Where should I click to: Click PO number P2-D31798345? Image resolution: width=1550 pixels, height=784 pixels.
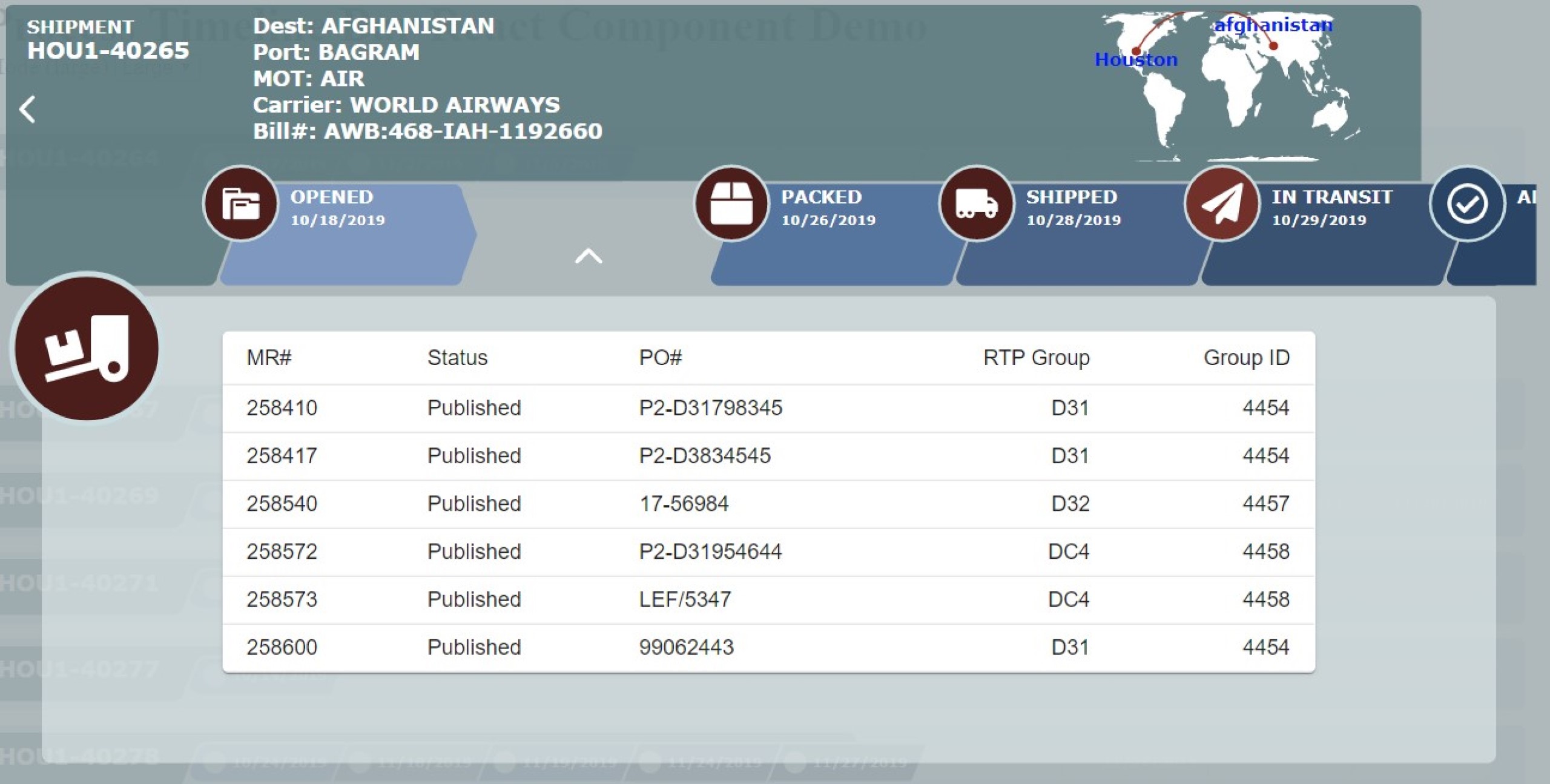710,408
